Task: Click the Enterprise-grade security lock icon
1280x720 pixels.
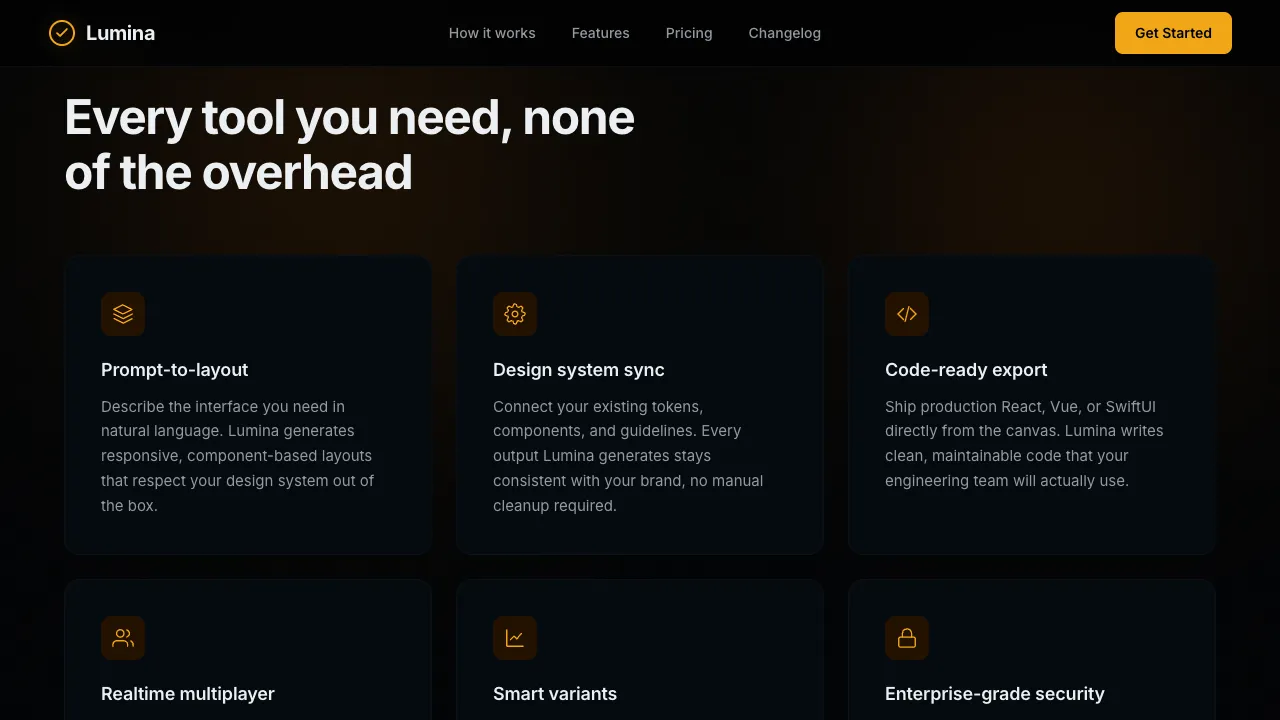Action: [x=907, y=638]
